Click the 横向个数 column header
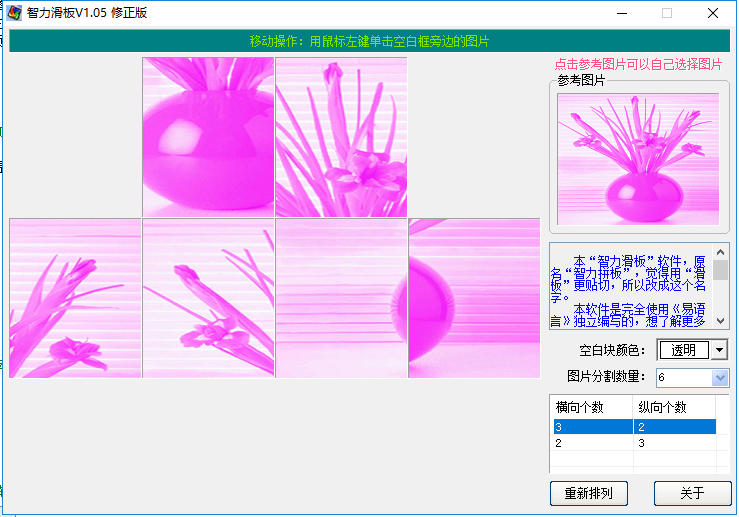 (x=591, y=408)
